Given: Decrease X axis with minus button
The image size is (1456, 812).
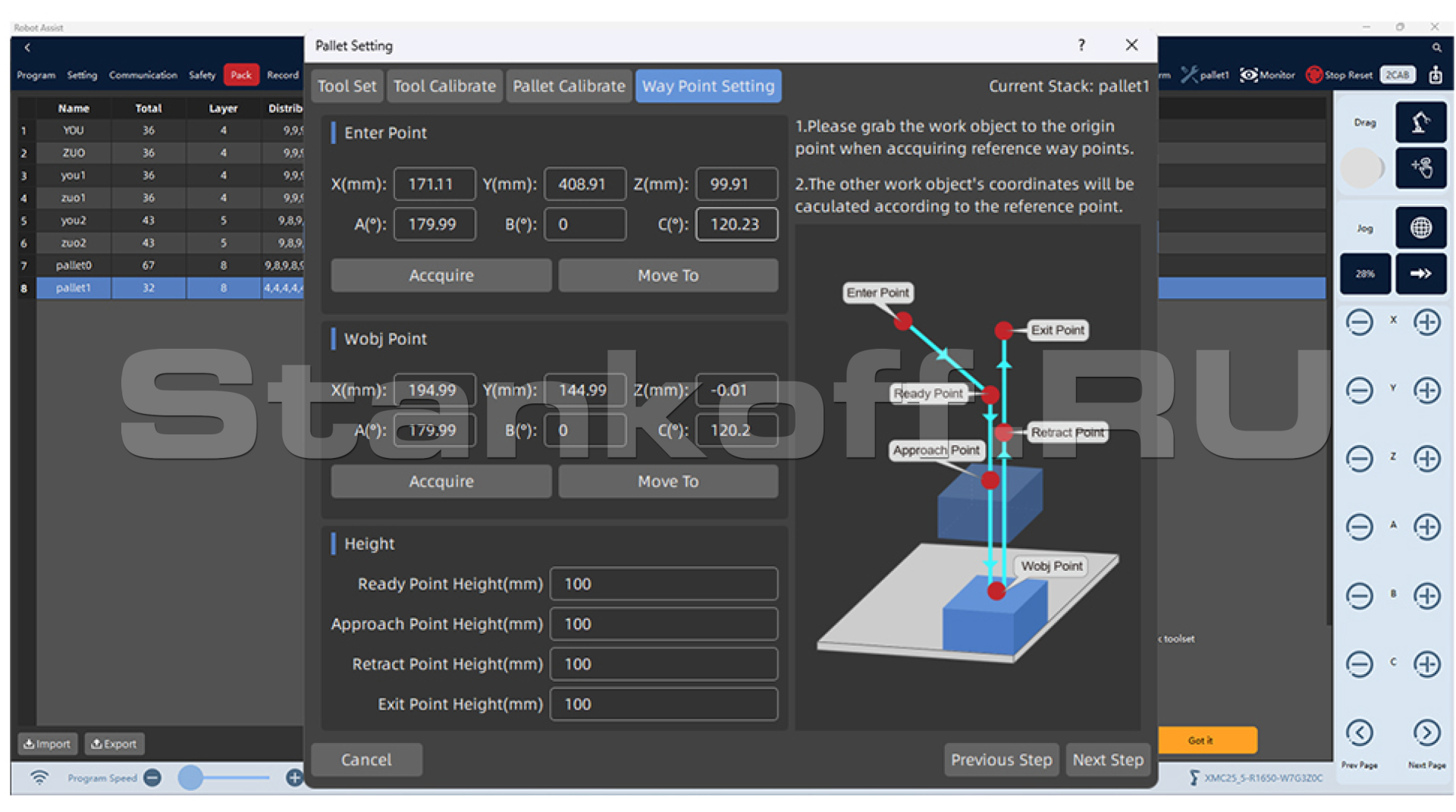Looking at the screenshot, I should click(x=1359, y=322).
